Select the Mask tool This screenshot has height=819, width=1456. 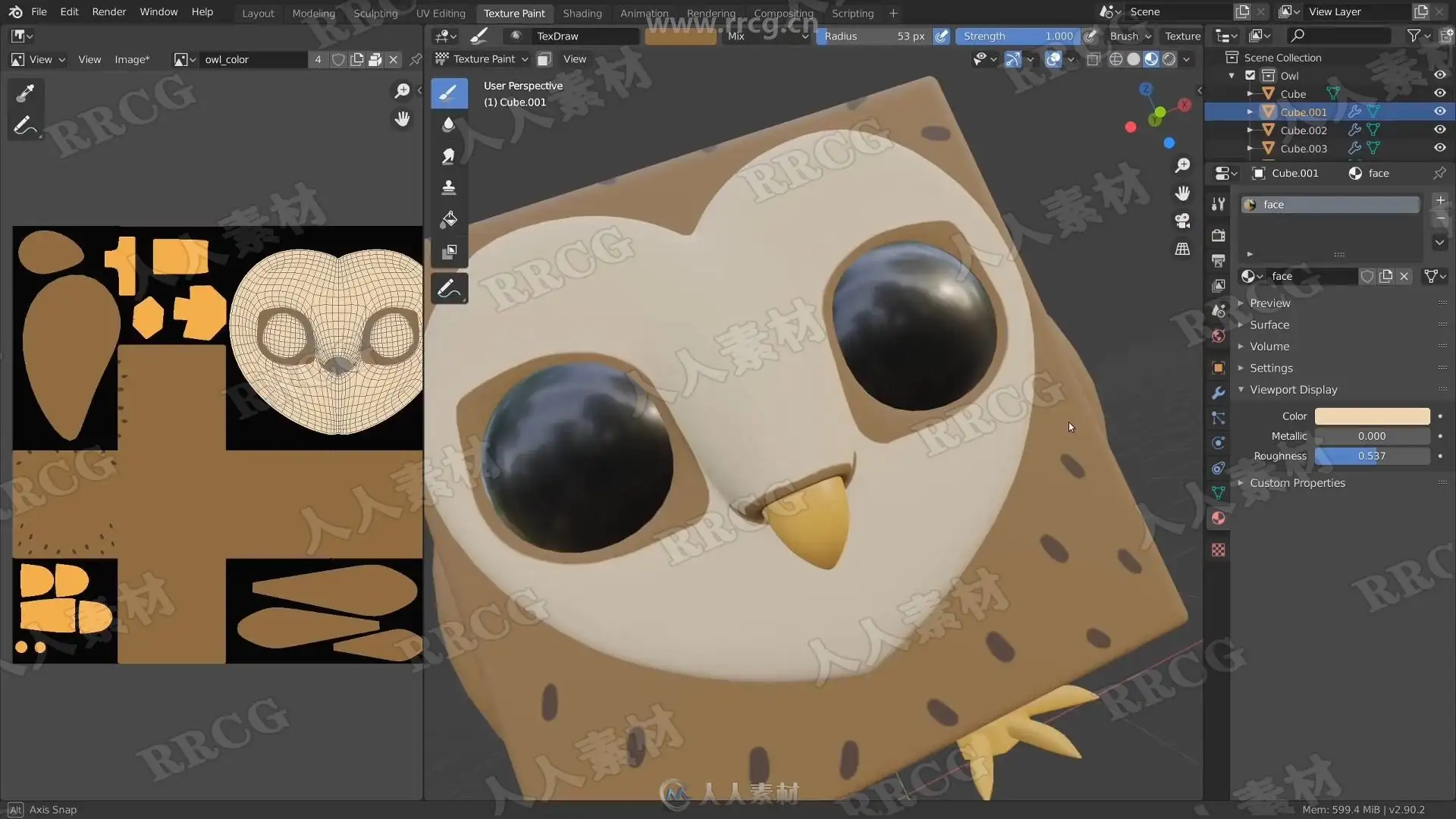coord(449,252)
